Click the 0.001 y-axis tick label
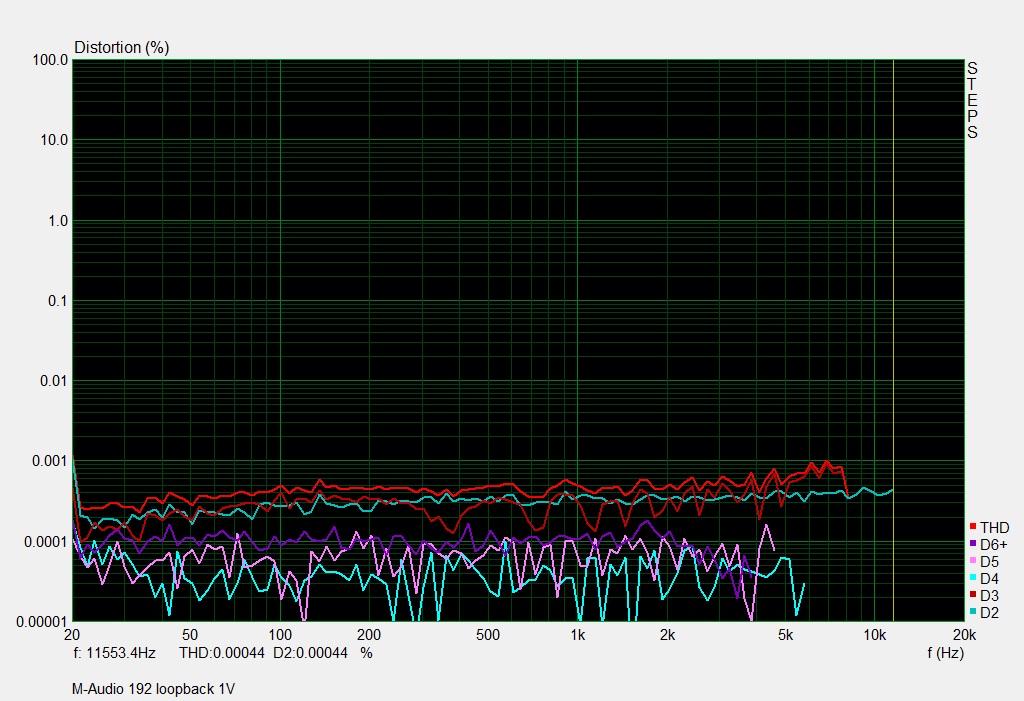This screenshot has height=701, width=1024. 50,461
